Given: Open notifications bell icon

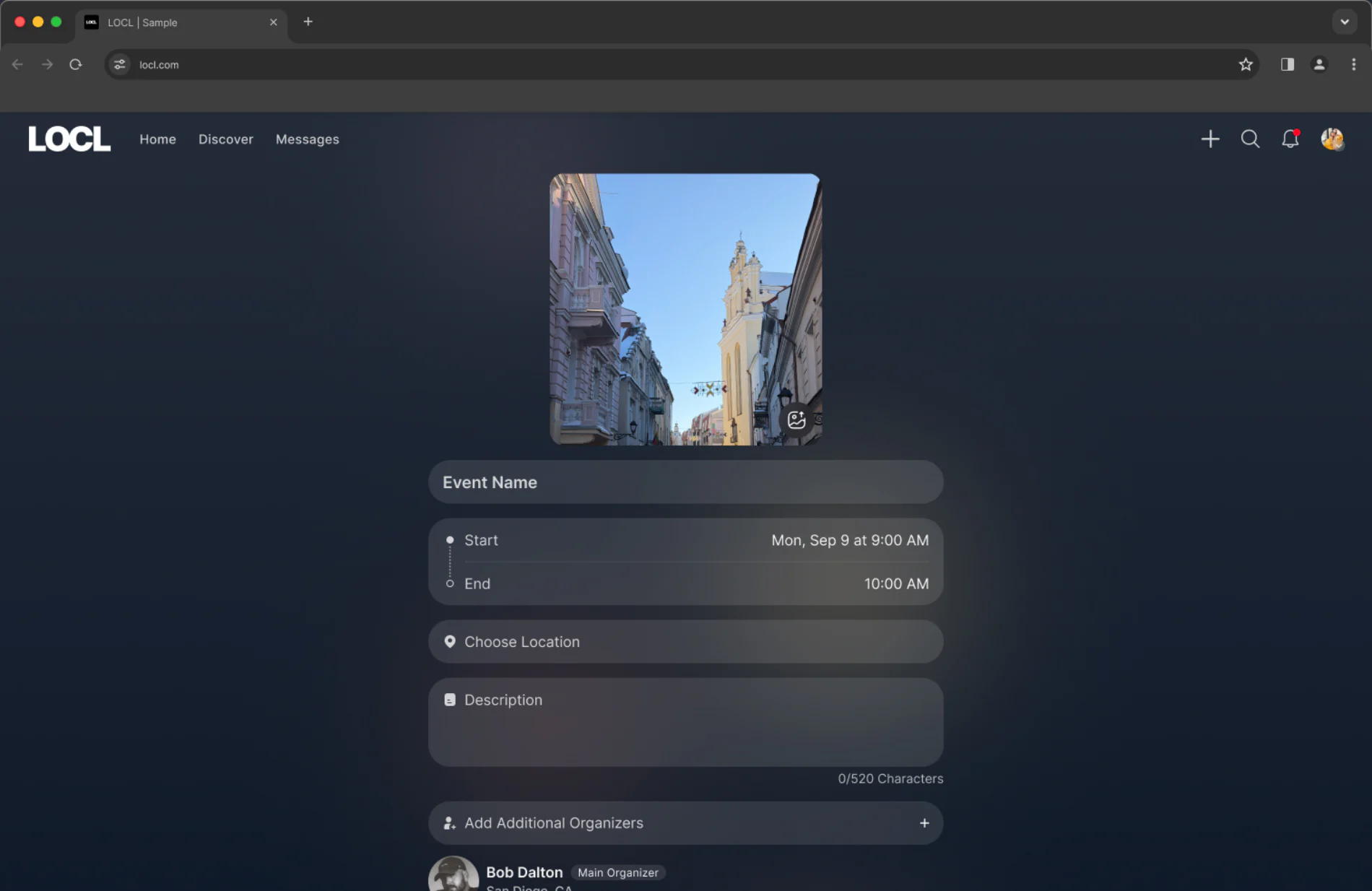Looking at the screenshot, I should pos(1290,139).
